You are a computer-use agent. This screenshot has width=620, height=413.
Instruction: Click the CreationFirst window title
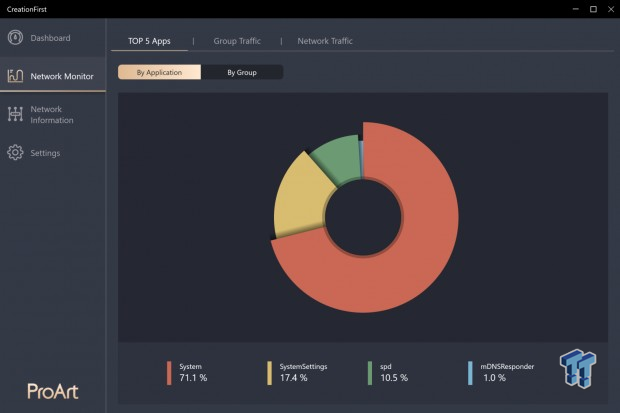point(26,9)
